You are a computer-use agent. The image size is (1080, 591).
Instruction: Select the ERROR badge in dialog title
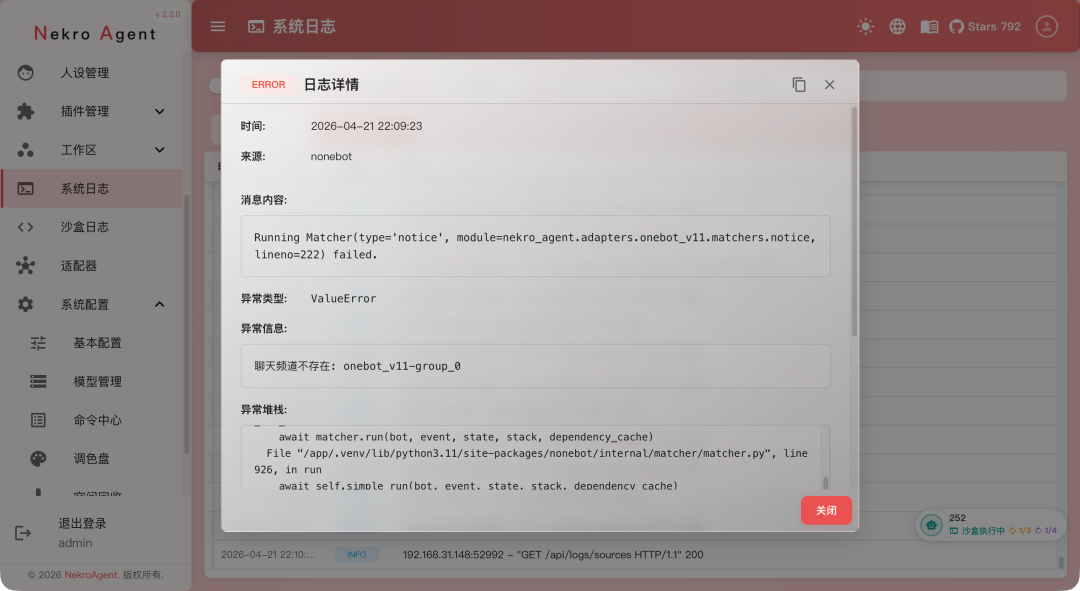pyautogui.click(x=268, y=85)
